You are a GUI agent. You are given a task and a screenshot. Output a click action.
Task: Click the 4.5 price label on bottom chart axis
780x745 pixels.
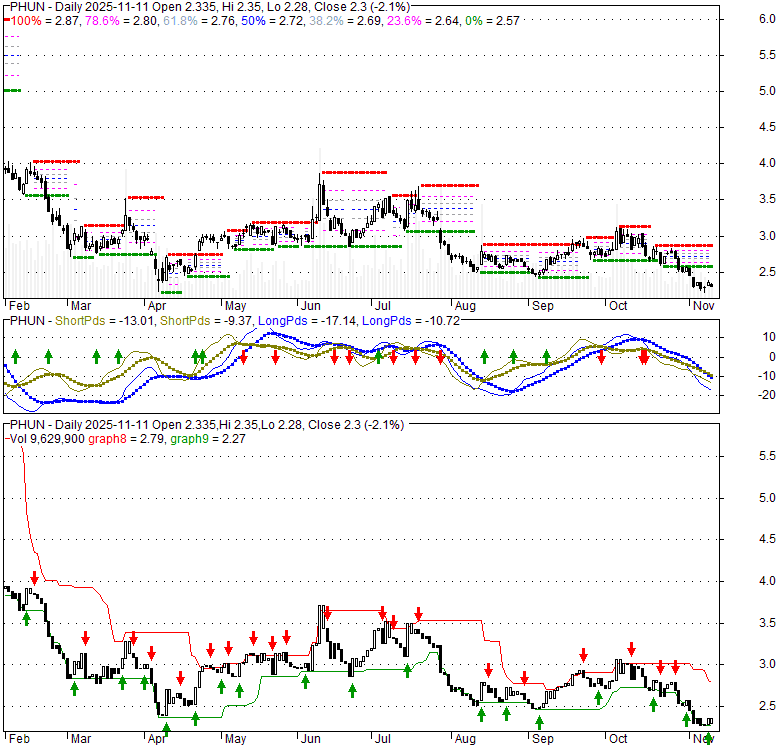(x=767, y=539)
